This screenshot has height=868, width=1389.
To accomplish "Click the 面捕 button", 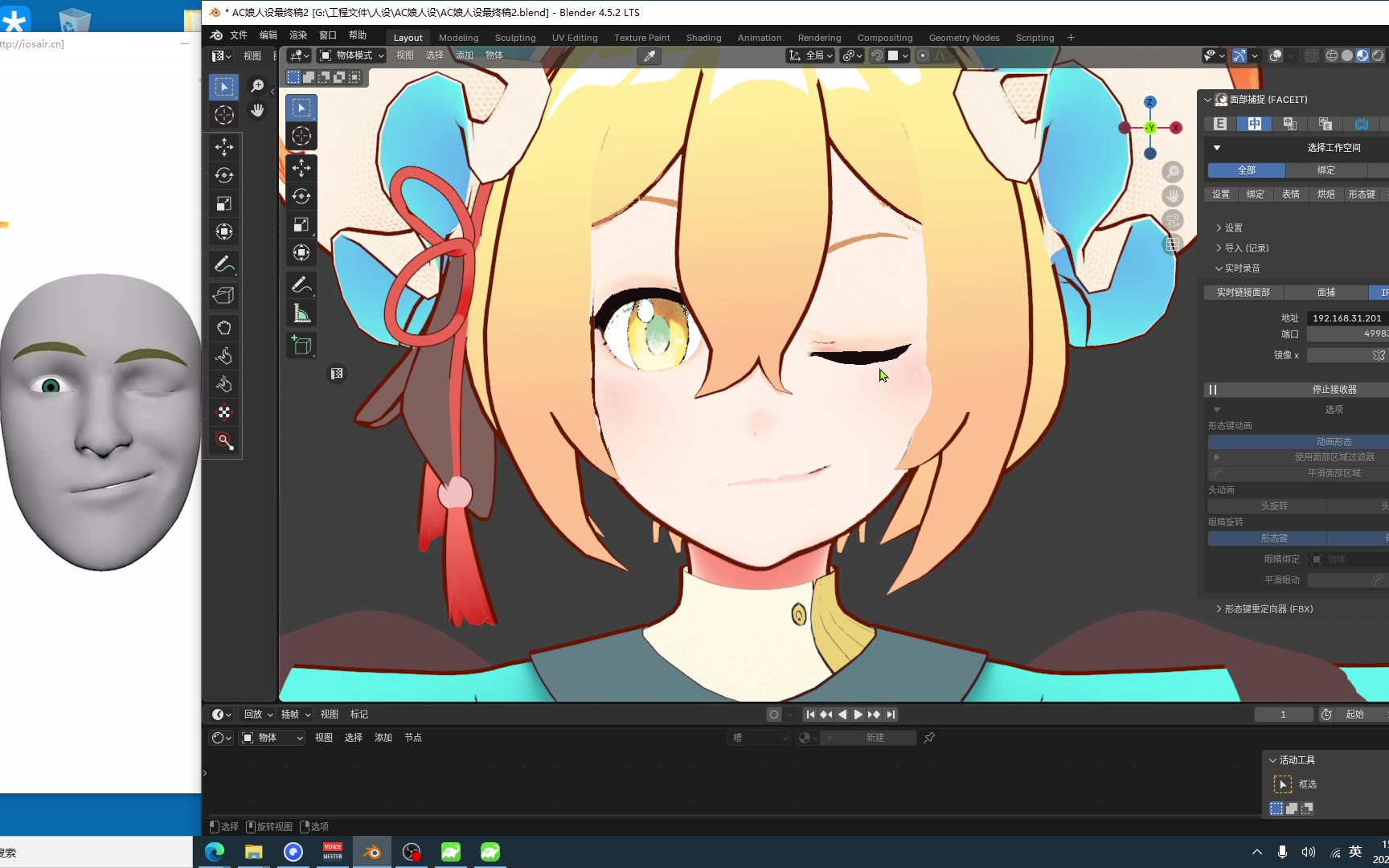I will (x=1326, y=293).
